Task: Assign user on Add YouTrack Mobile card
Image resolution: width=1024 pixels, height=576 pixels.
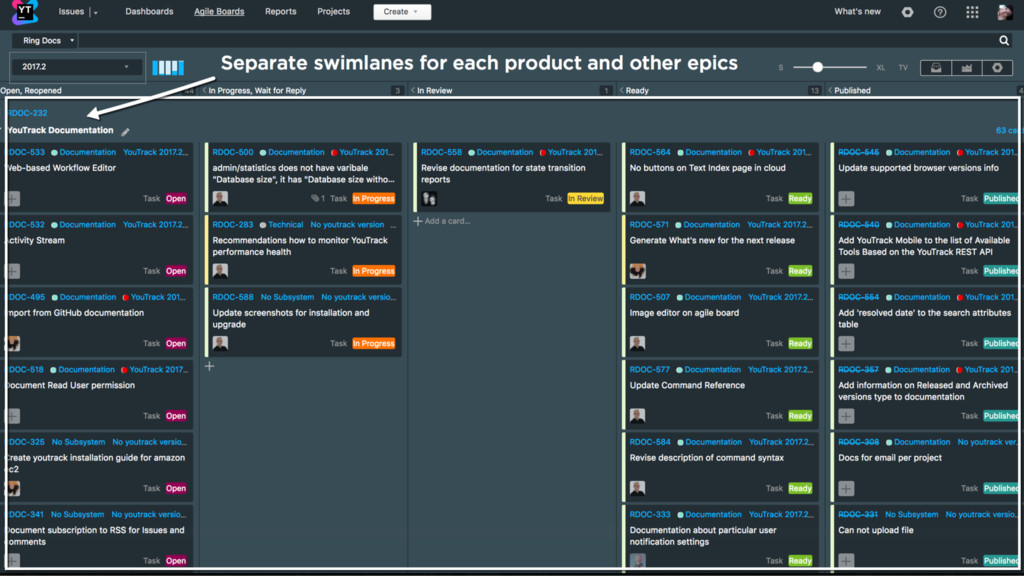Action: tap(846, 270)
